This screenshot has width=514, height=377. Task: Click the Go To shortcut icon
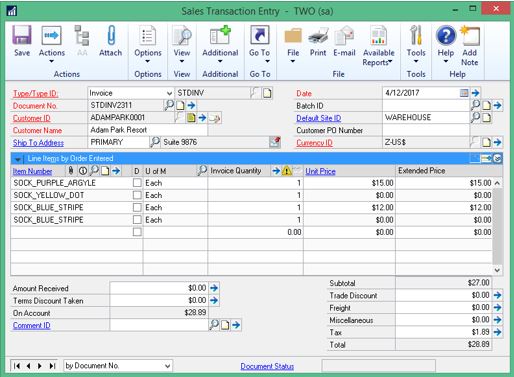coord(259,35)
